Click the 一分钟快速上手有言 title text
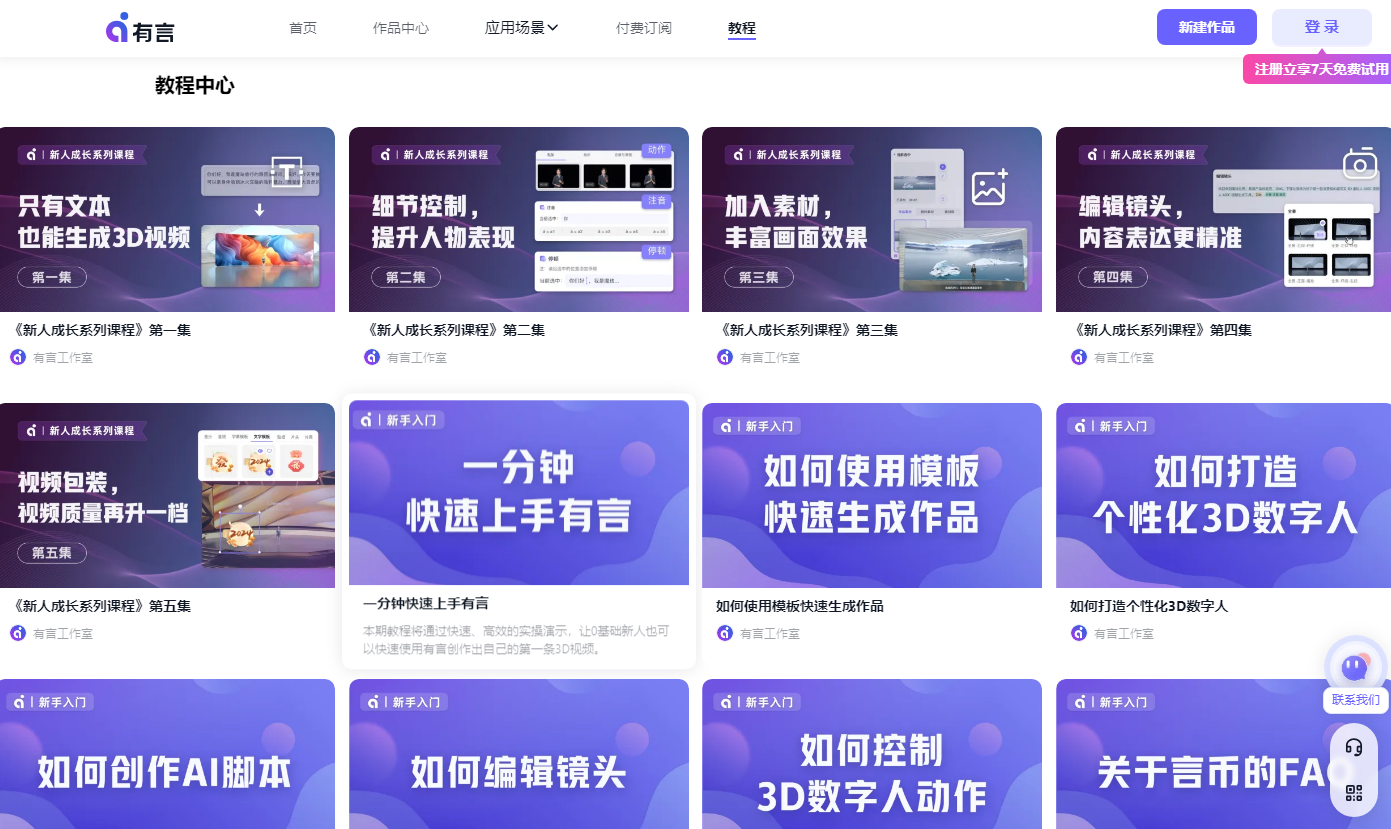This screenshot has width=1391, height=829. pyautogui.click(x=426, y=603)
